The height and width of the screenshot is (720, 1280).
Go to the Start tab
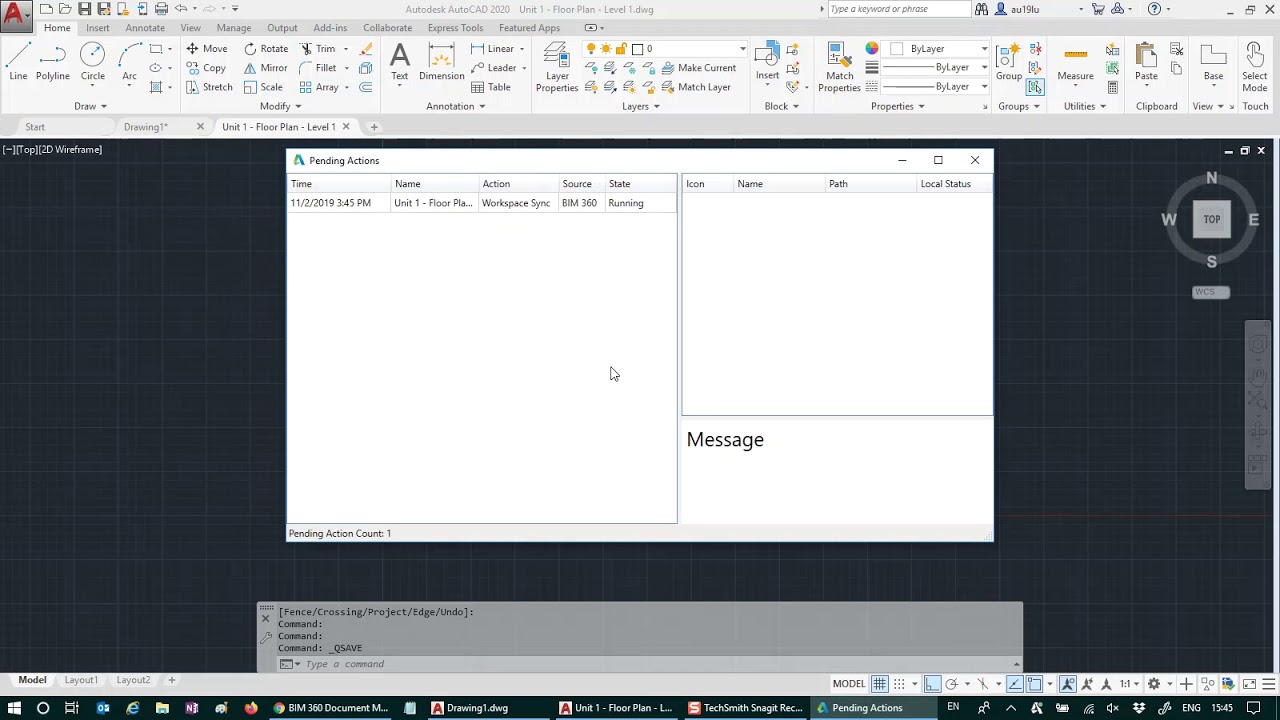[35, 127]
